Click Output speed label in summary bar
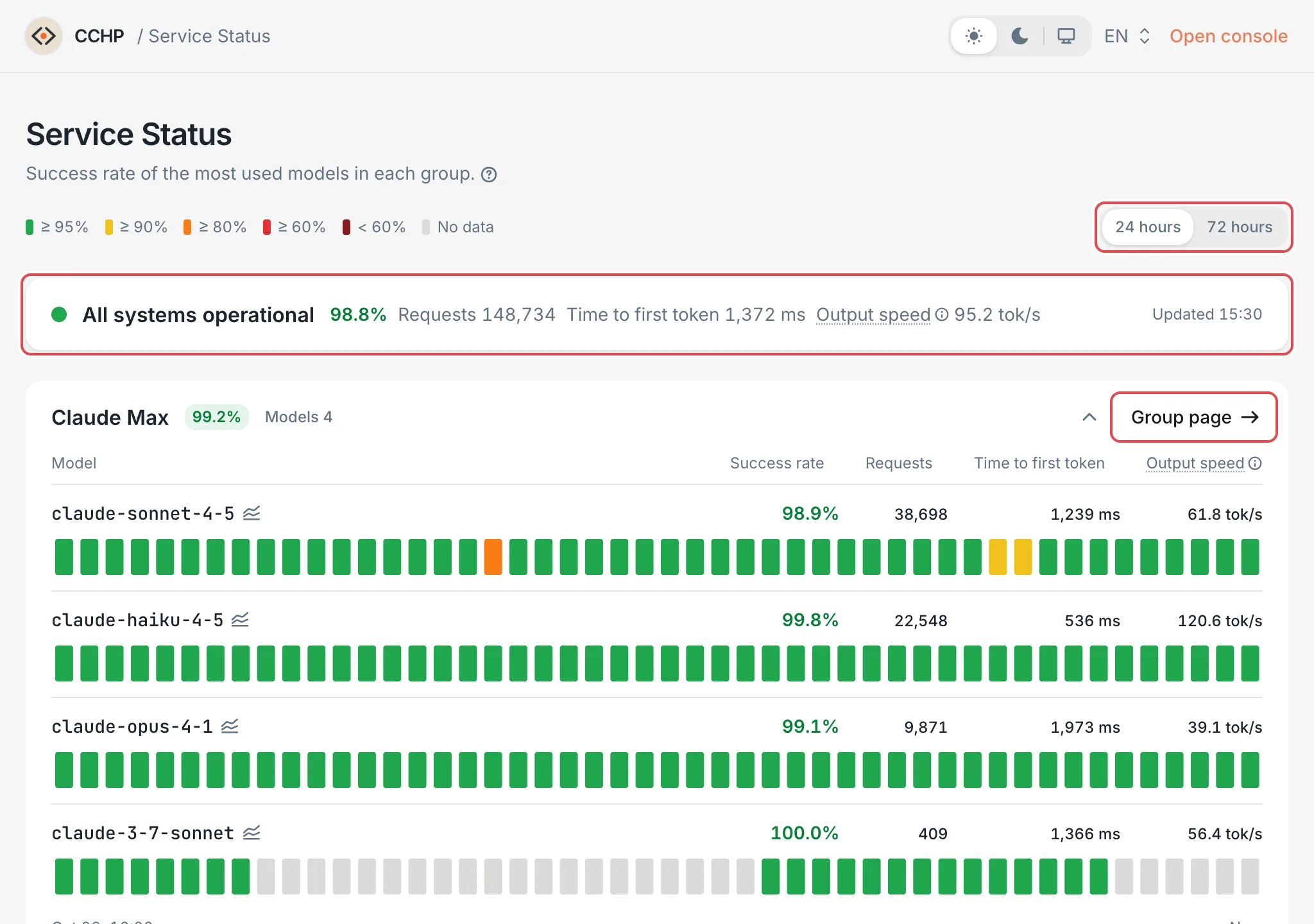The height and width of the screenshot is (924, 1314). [x=873, y=314]
